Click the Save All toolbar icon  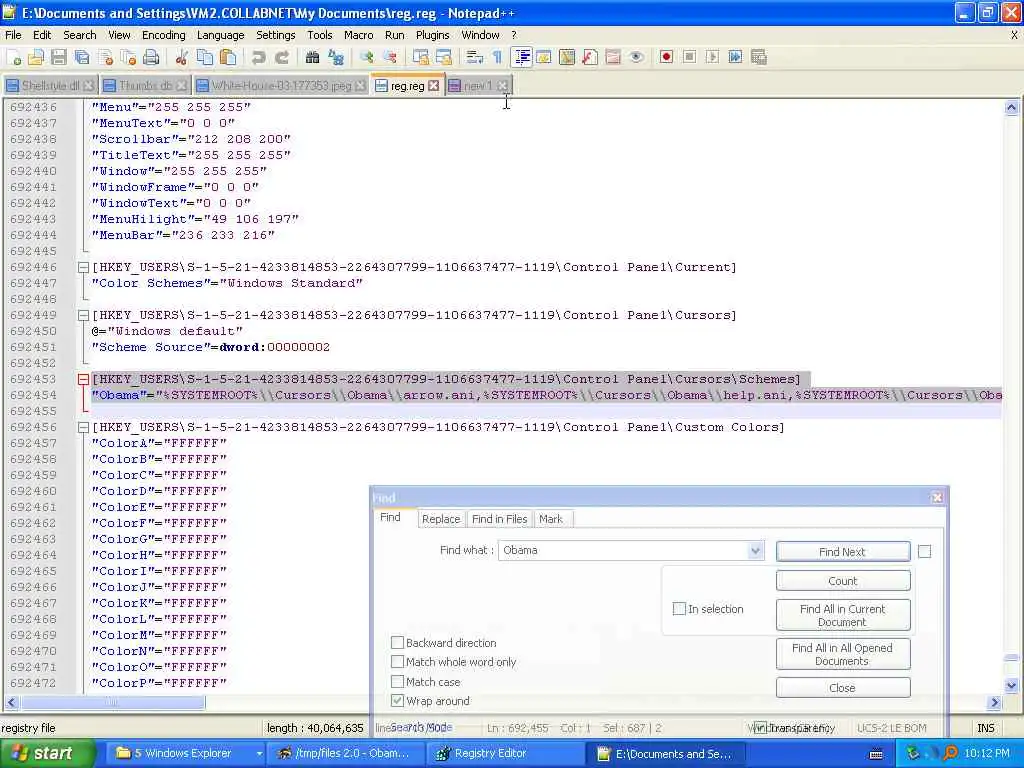pyautogui.click(x=82, y=57)
